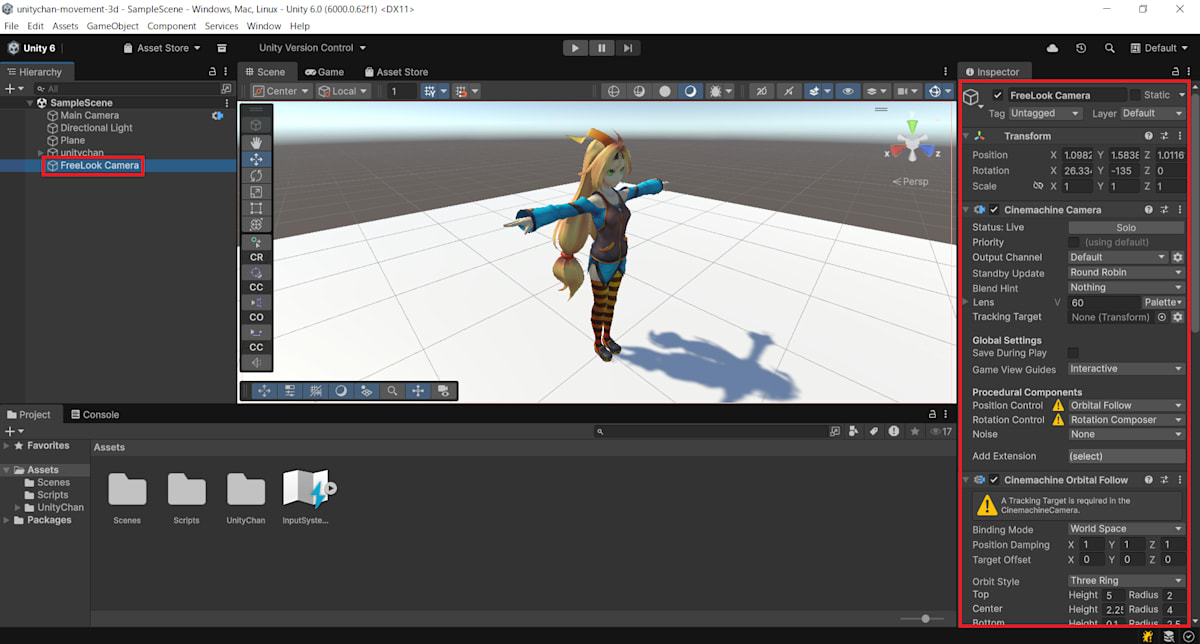Screen dimensions: 1200x644
Task: Open Binding Mode World Space dropdown
Action: coord(1126,529)
